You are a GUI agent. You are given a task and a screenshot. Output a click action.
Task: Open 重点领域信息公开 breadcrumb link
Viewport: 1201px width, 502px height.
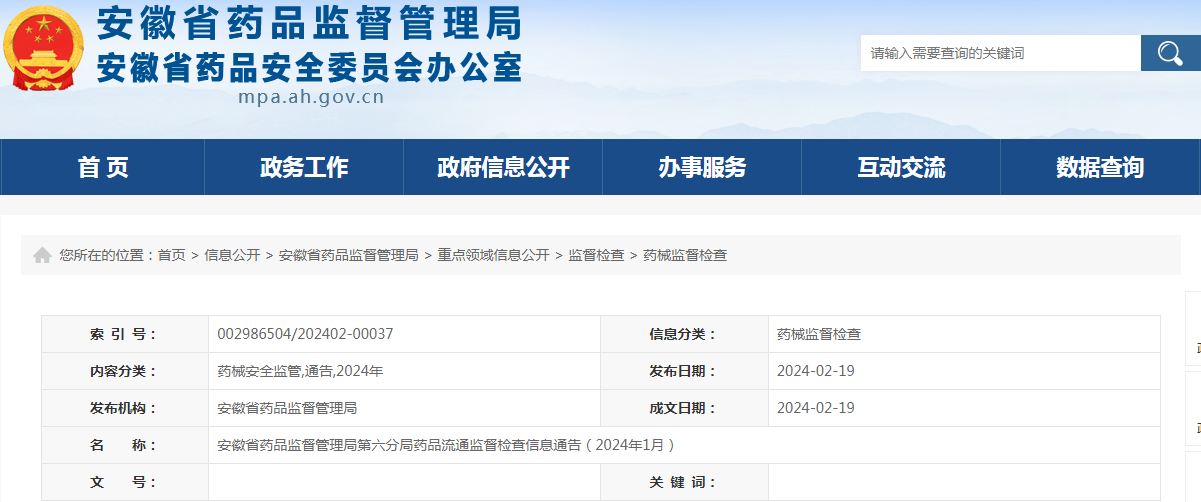click(x=493, y=255)
